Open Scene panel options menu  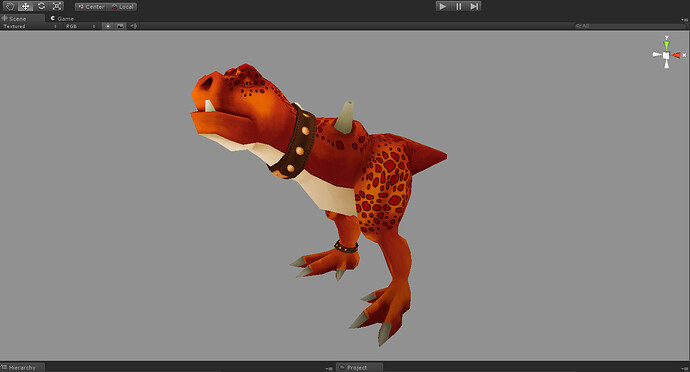(x=685, y=19)
